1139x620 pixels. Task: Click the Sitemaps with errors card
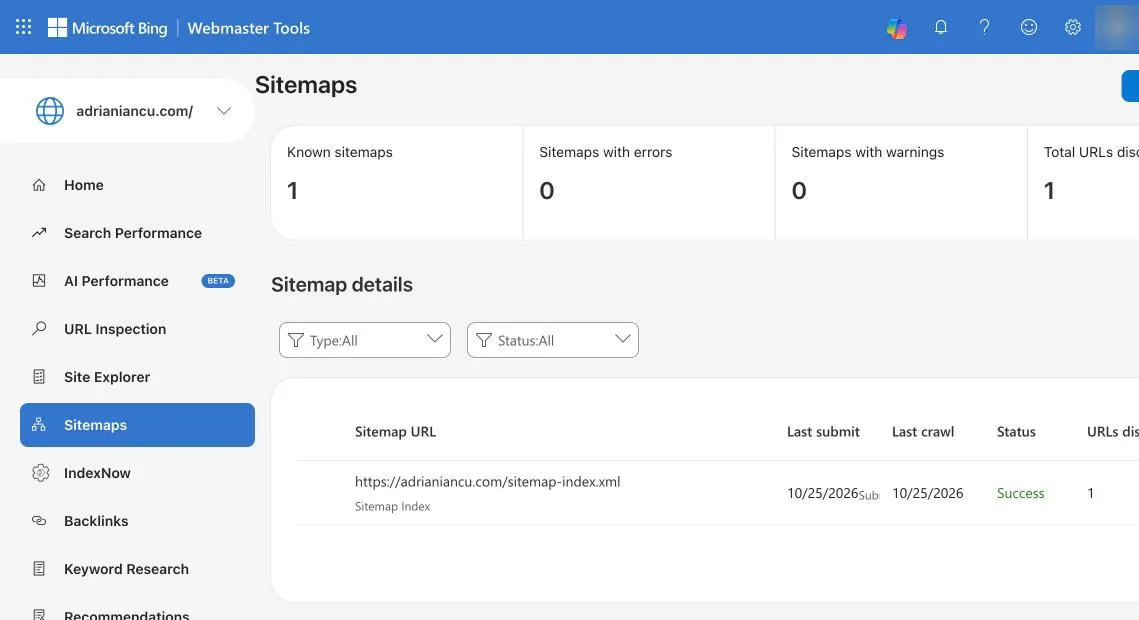(x=649, y=183)
